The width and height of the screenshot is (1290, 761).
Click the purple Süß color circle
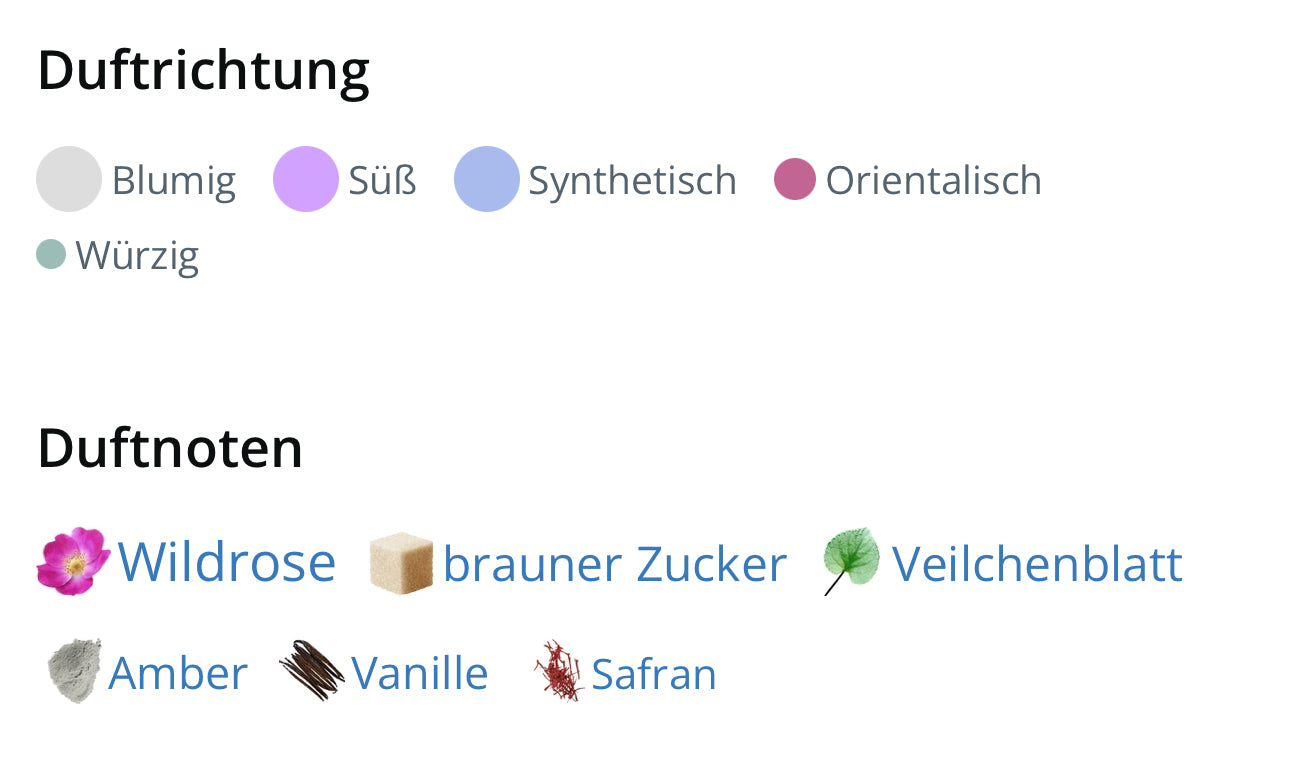coord(306,179)
